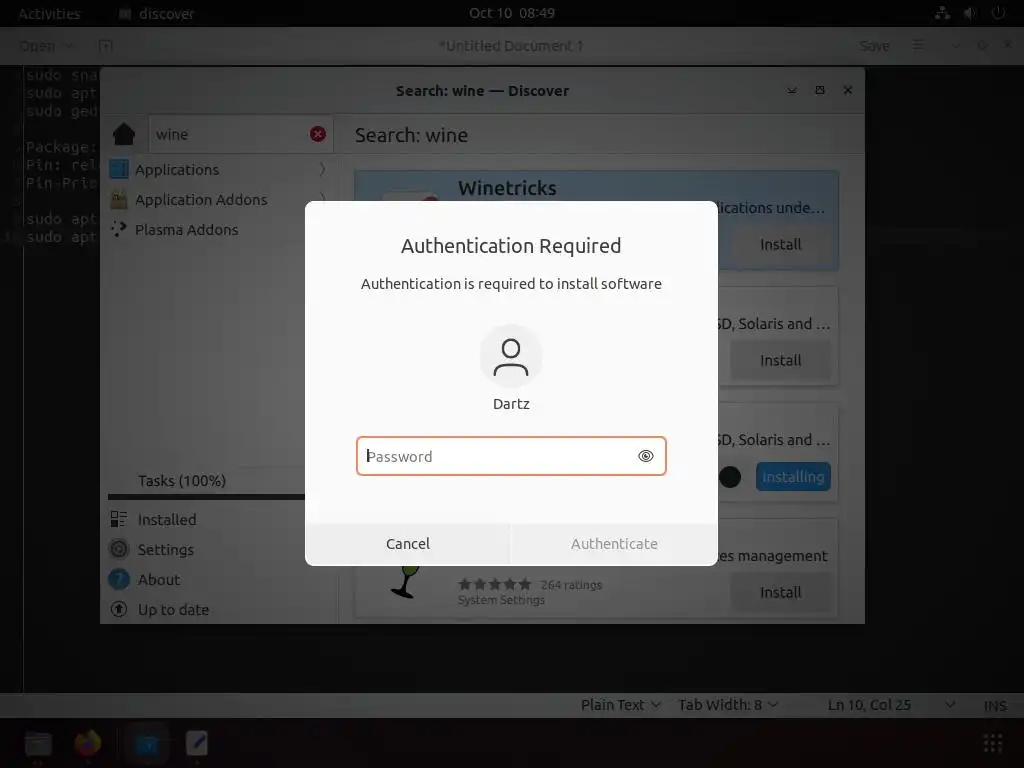The image size is (1024, 768).
Task: Click the 264 ratings star rating
Action: point(495,584)
